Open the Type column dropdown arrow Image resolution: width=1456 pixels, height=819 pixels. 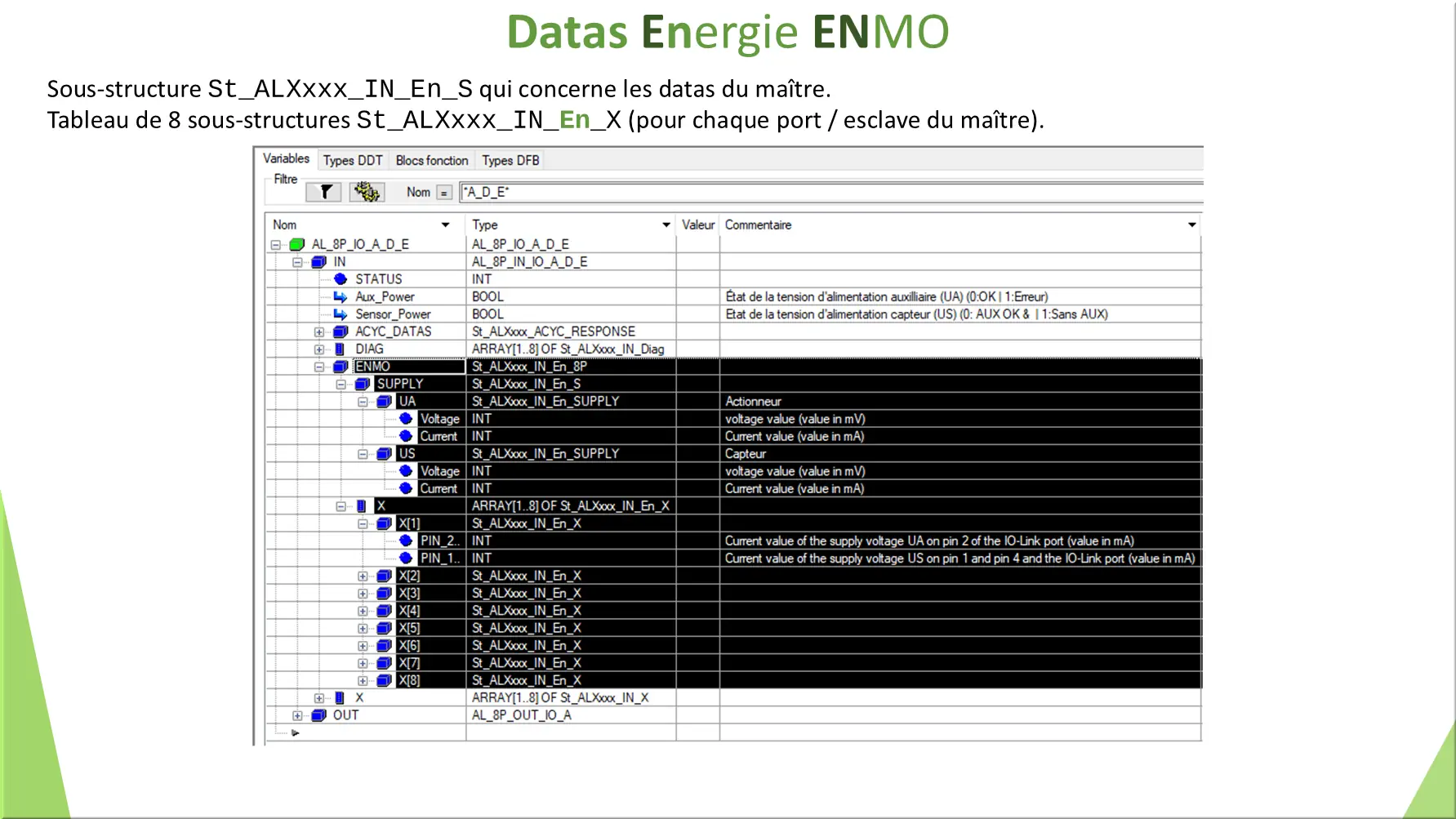[666, 225]
